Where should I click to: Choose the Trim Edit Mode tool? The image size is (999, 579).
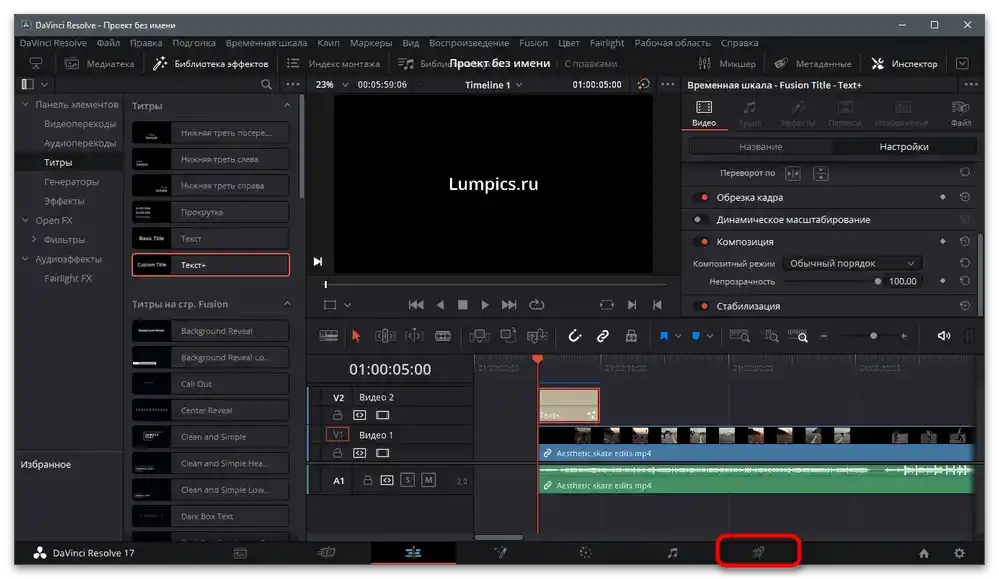click(385, 336)
